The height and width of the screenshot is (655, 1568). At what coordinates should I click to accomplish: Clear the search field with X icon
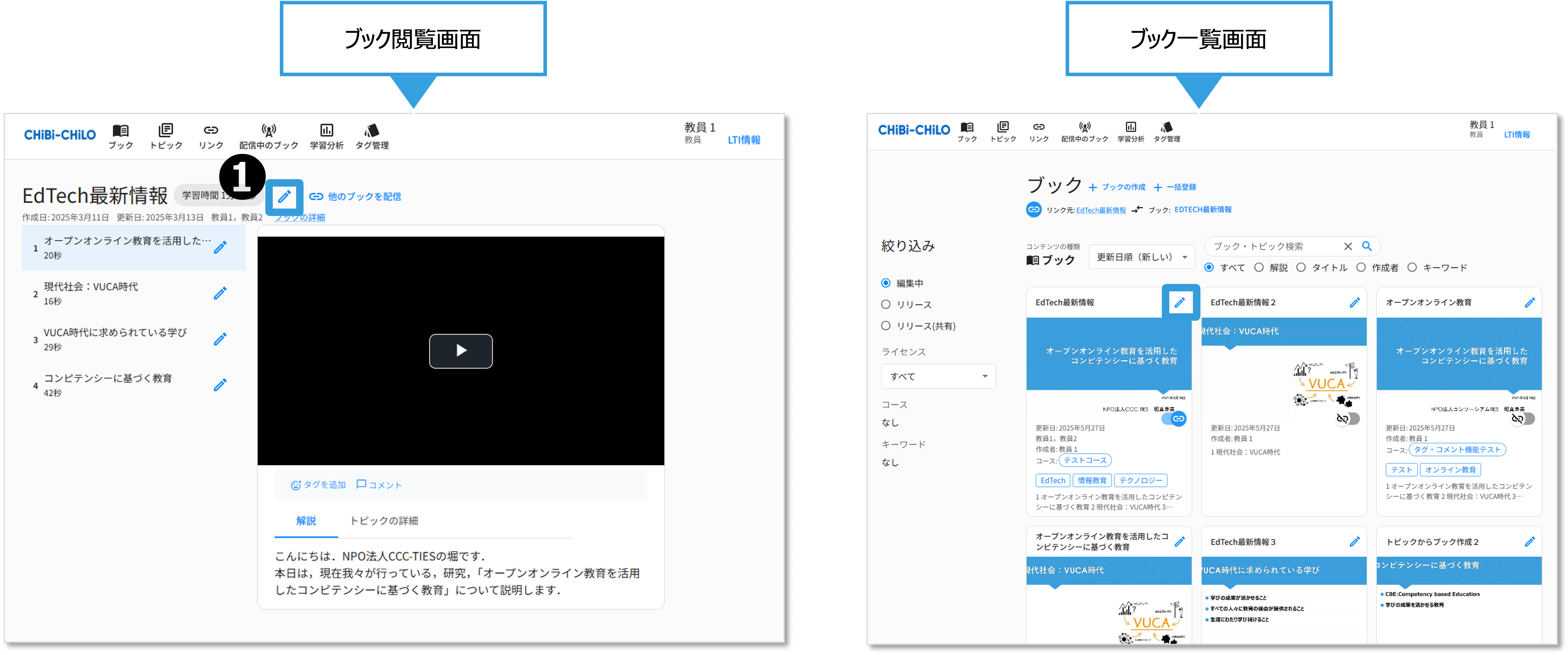coord(1348,246)
